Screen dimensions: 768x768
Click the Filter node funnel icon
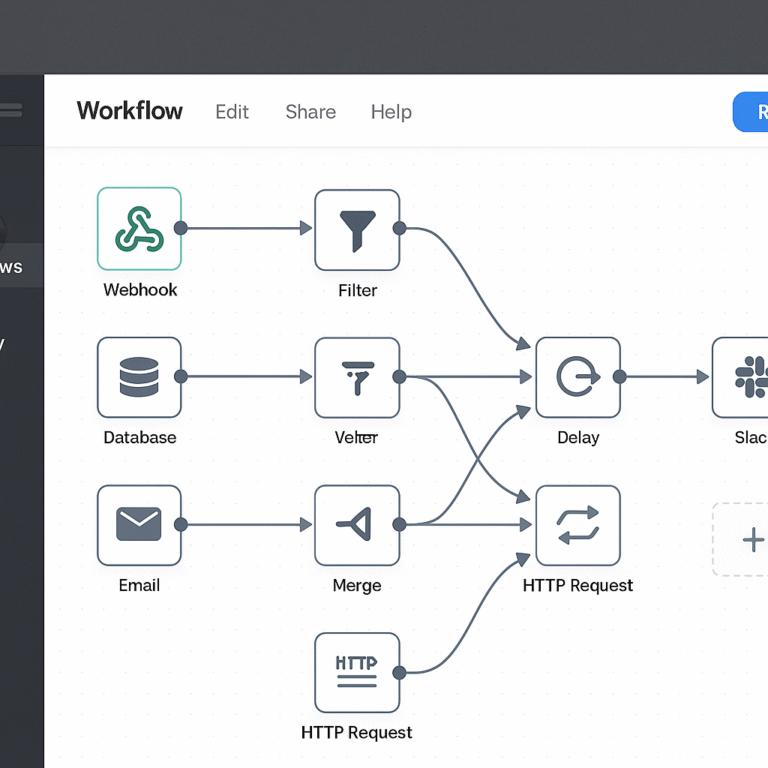[x=357, y=230]
